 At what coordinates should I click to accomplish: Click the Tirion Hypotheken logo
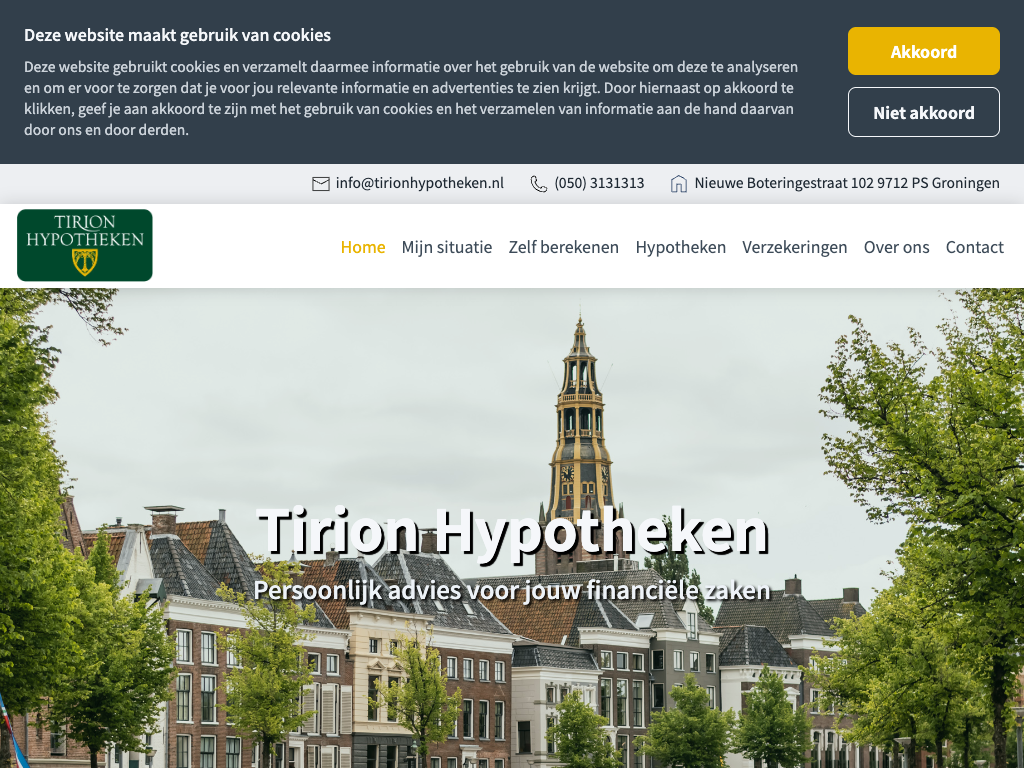[x=85, y=245]
